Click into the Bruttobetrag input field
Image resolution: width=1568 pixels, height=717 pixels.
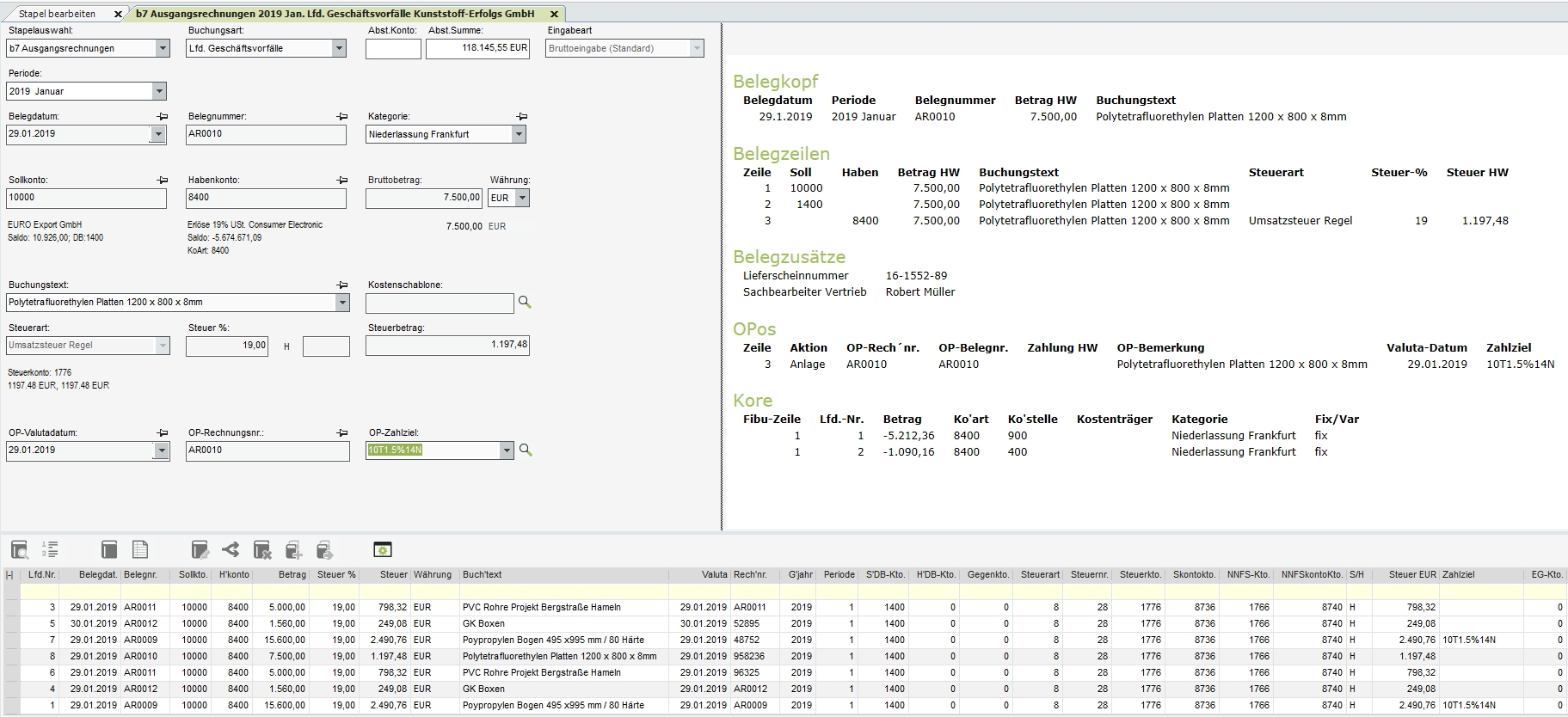[423, 198]
